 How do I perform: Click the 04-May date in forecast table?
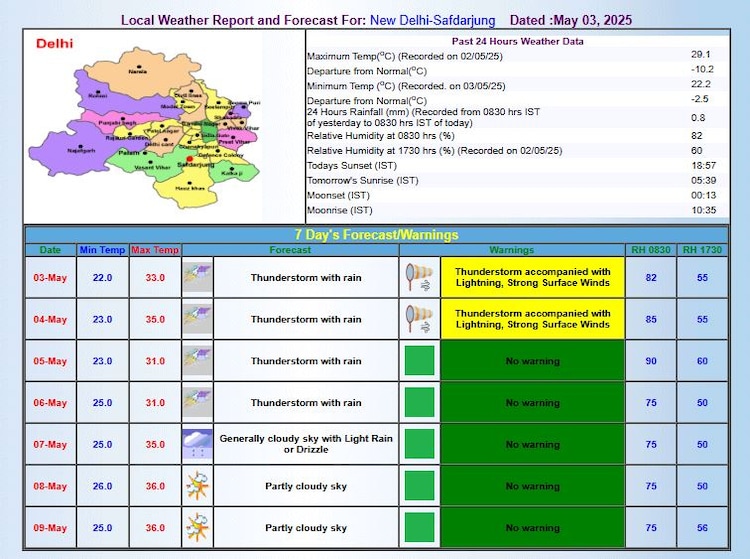click(50, 319)
